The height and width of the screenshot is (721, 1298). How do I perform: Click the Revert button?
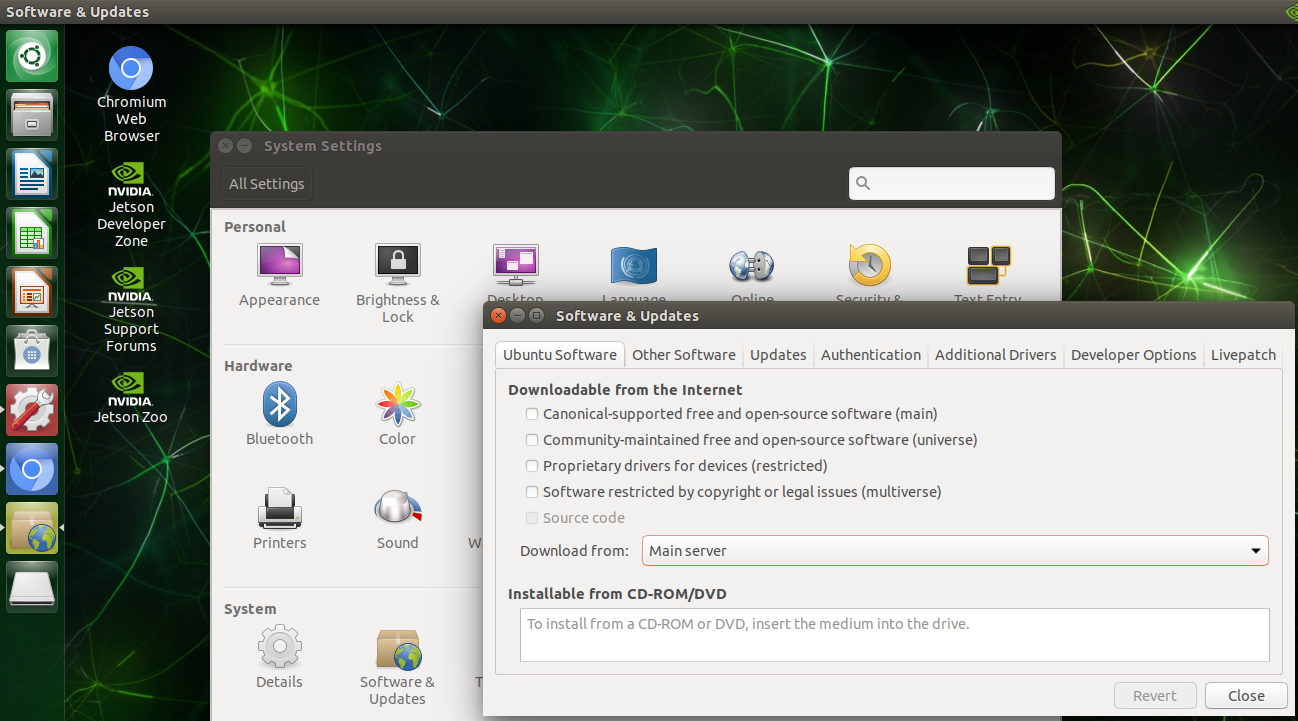coord(1155,696)
